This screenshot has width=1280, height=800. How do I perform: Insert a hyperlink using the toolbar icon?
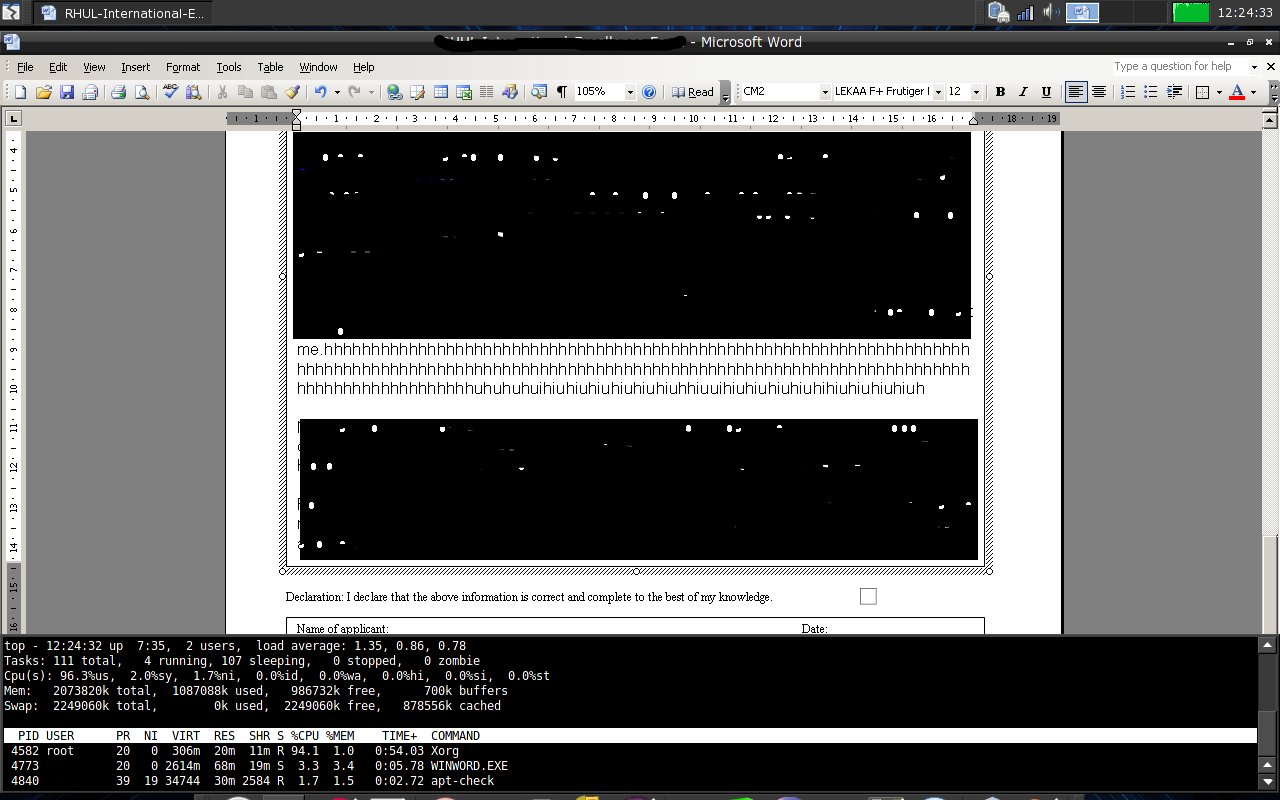tap(394, 92)
